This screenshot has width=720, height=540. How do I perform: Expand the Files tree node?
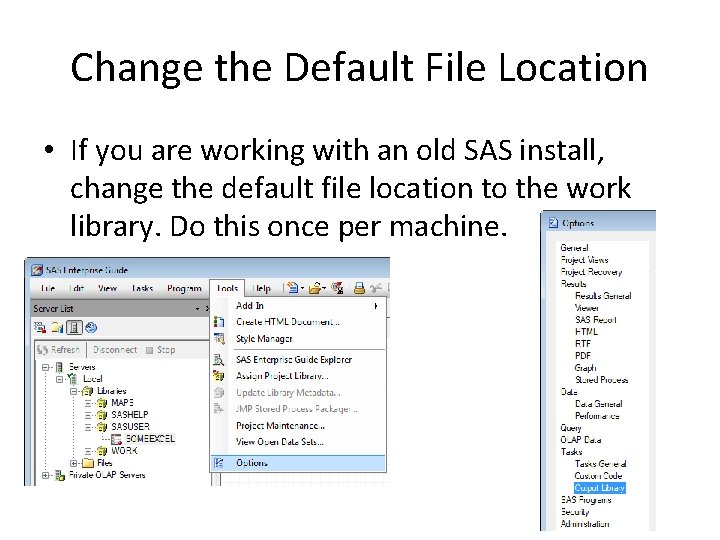tap(73, 463)
